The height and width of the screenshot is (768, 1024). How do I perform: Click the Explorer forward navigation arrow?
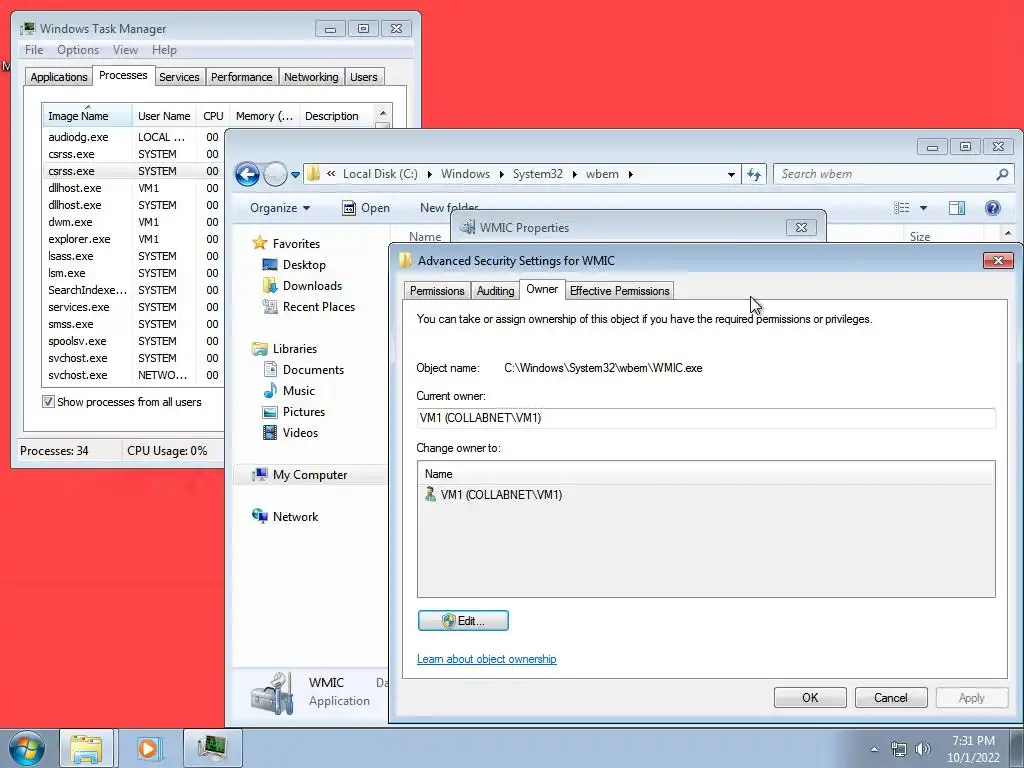click(275, 174)
